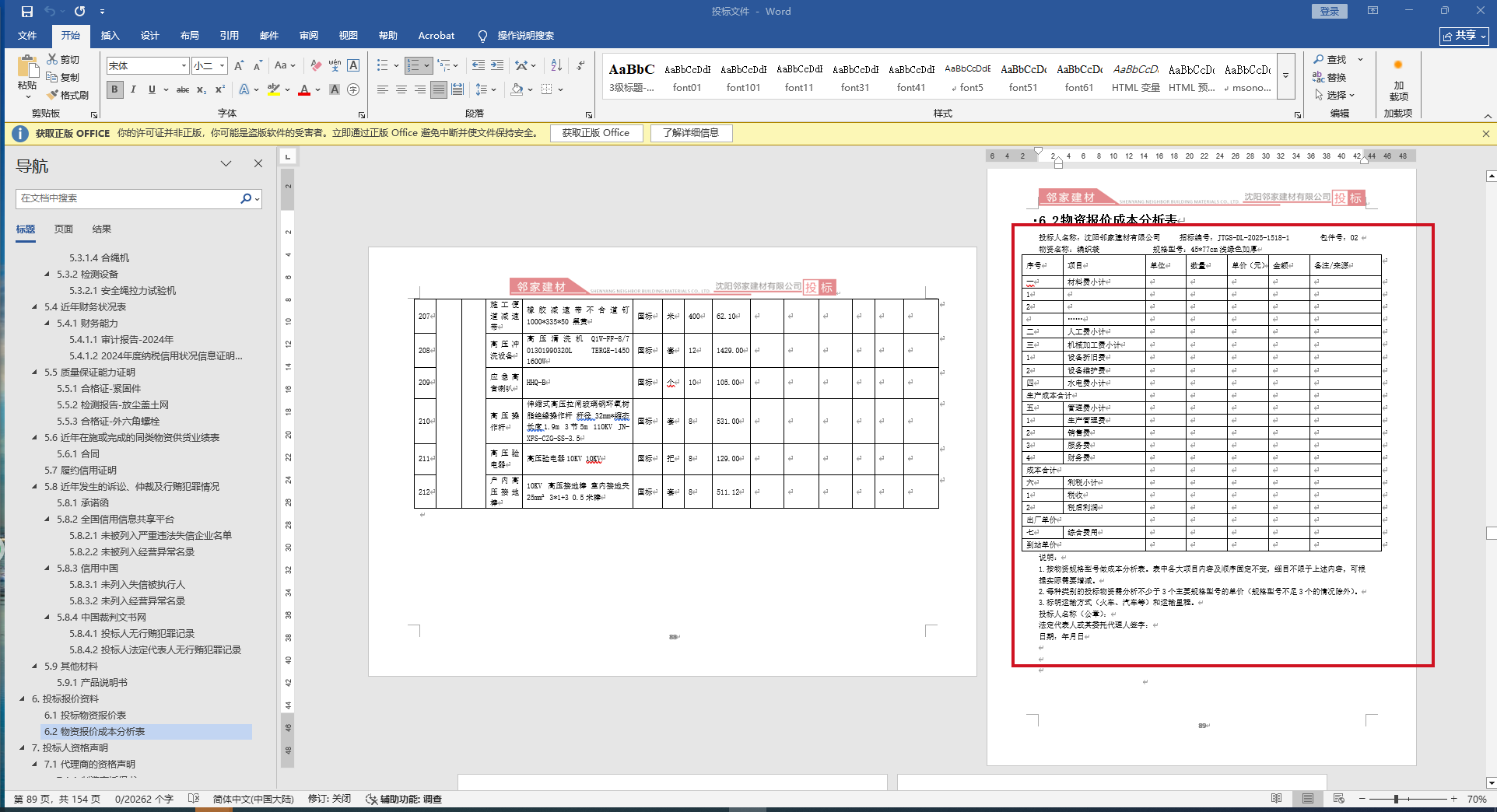Click the Replace command
This screenshot has height=812, width=1497.
tap(1330, 77)
